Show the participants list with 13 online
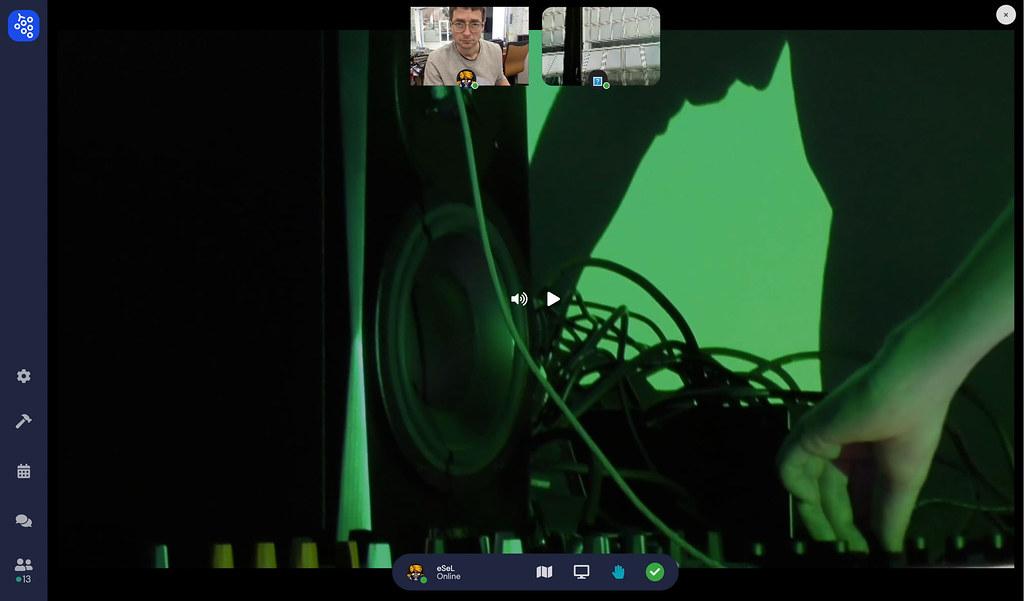1024x601 pixels. [24, 570]
